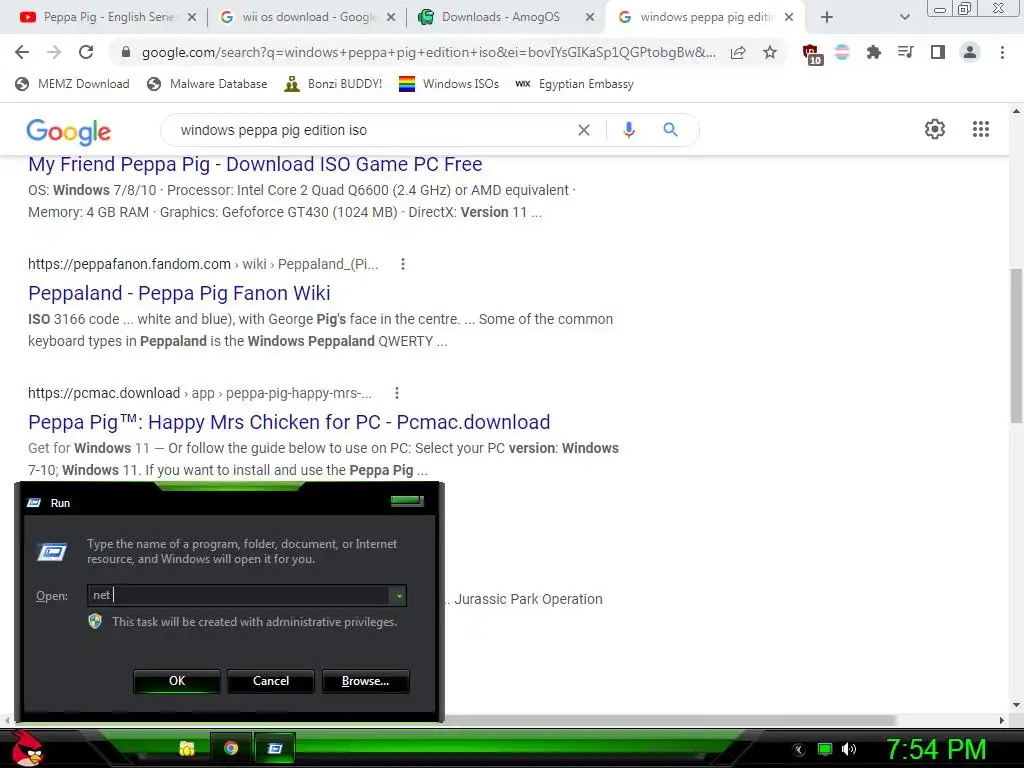Close the Downloads - AmogOS tab
The width and height of the screenshot is (1024, 768).
pos(590,17)
